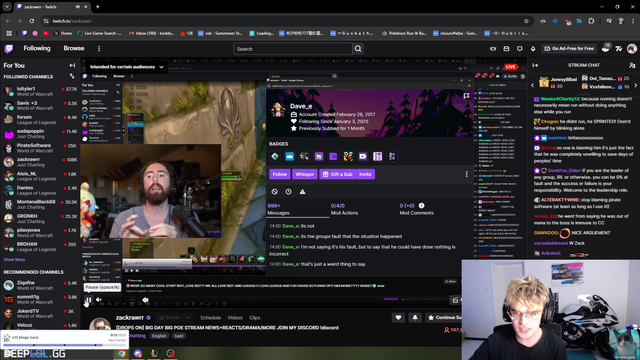
Task: Select the Mod Actions tab in user card
Action: (x=344, y=209)
